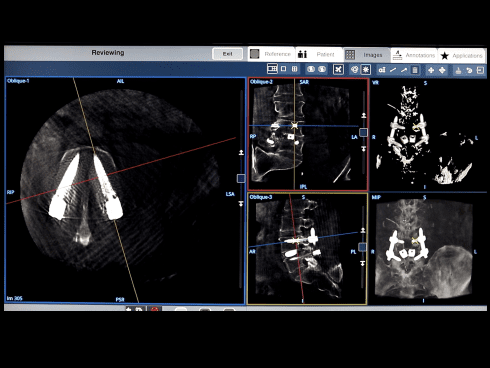
Task: Step Oblique-3 slice up with arrow
Action: [x=363, y=230]
